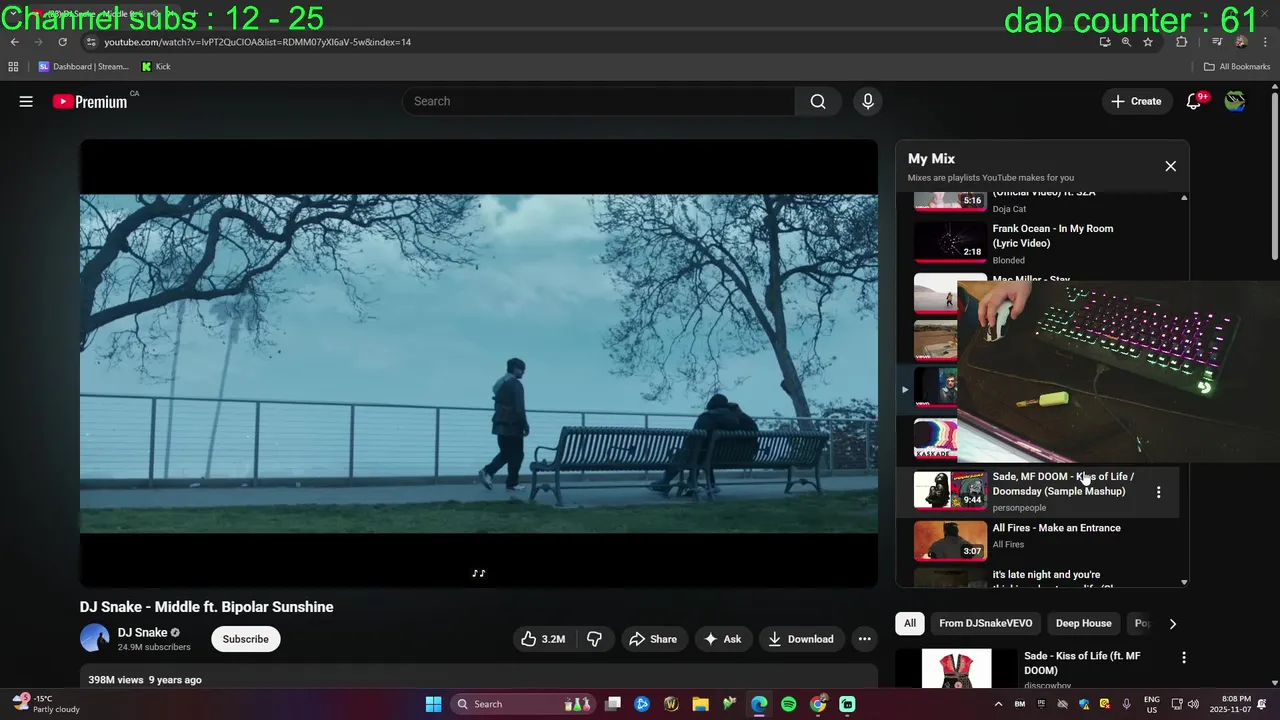
Task: Click the search magnifier button
Action: point(818,101)
